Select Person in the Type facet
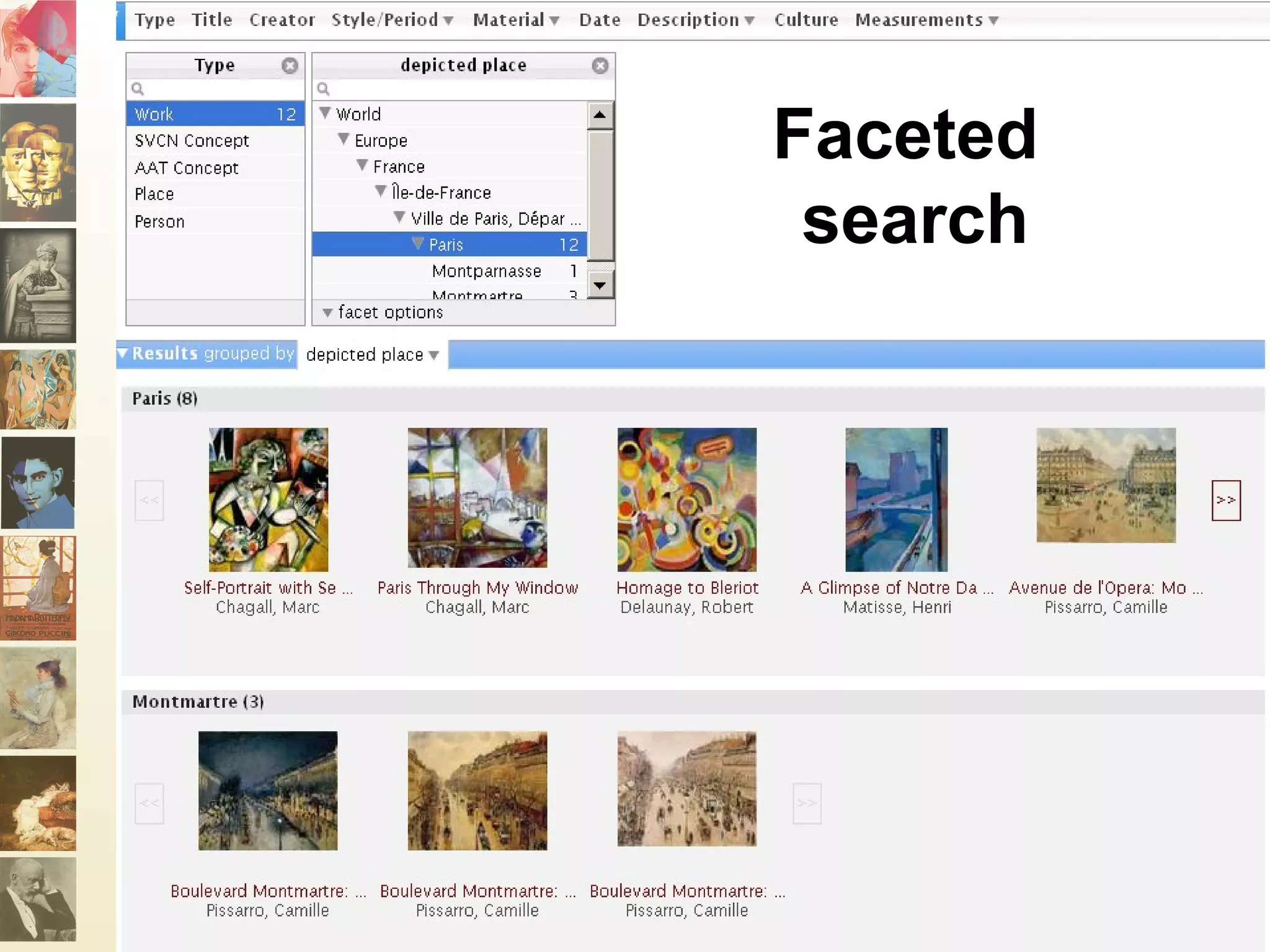Screen dimensions: 1270x952 (x=215, y=221)
